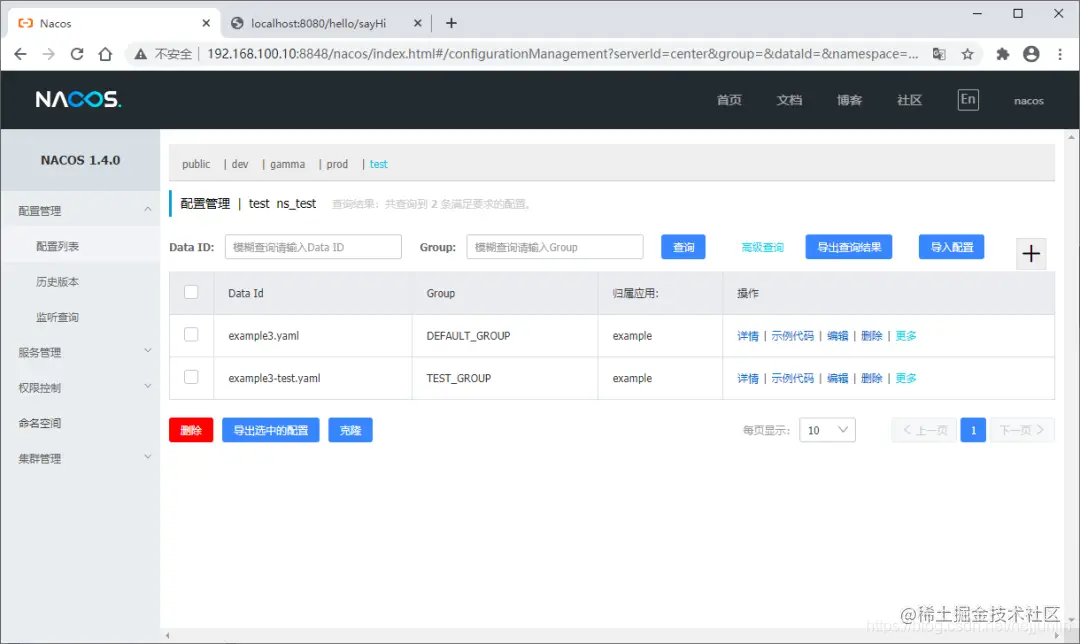Click the 上一页 previous page button
Image resolution: width=1080 pixels, height=644 pixels.
[924, 430]
